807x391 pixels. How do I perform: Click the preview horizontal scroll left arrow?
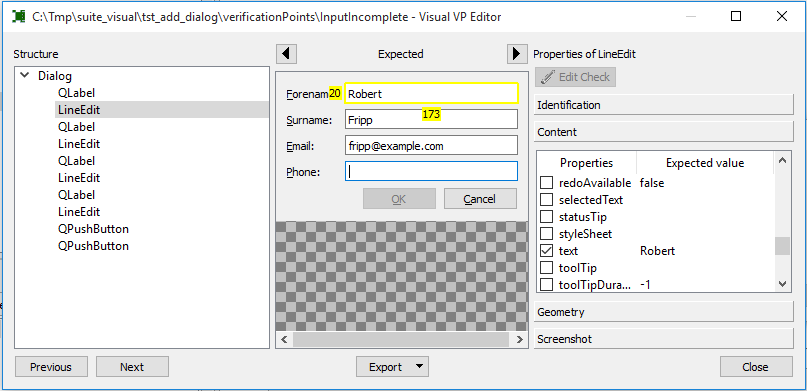pyautogui.click(x=284, y=339)
